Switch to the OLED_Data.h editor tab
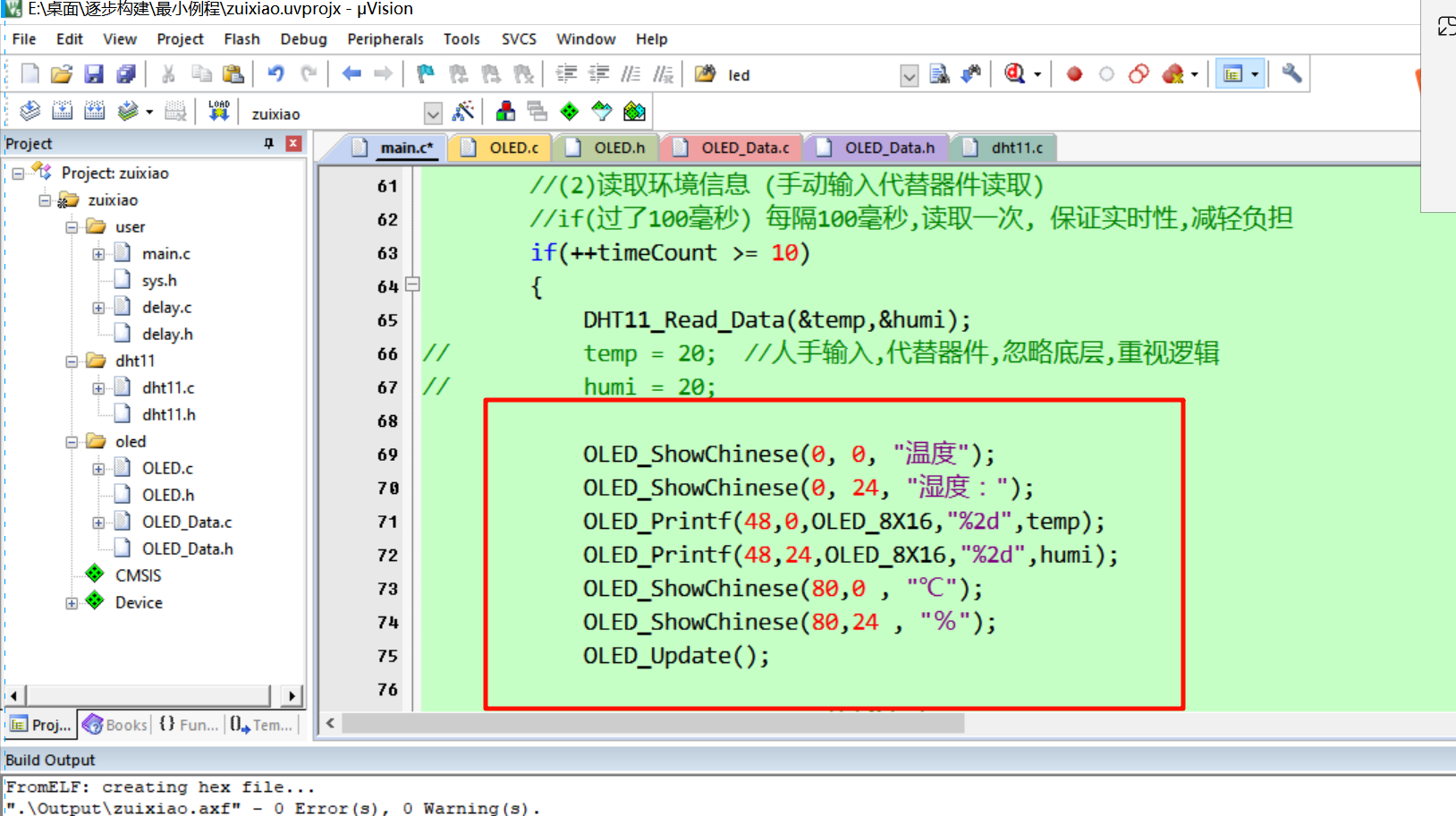1456x816 pixels. tap(877, 148)
